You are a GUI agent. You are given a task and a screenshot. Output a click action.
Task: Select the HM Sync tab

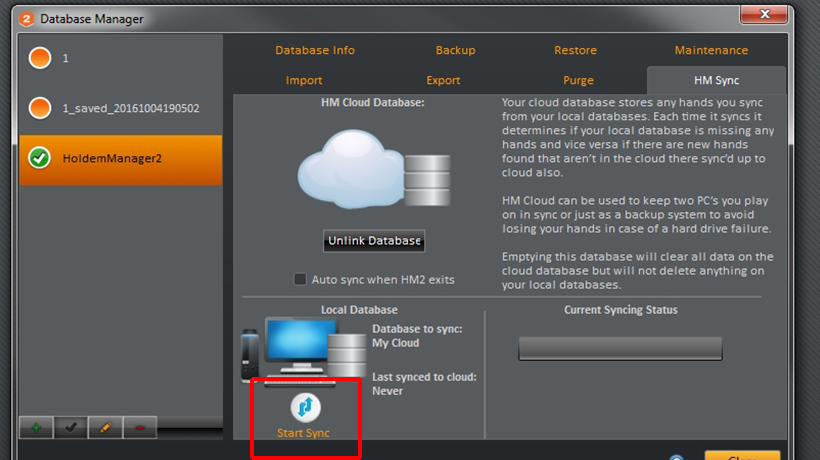(x=716, y=80)
